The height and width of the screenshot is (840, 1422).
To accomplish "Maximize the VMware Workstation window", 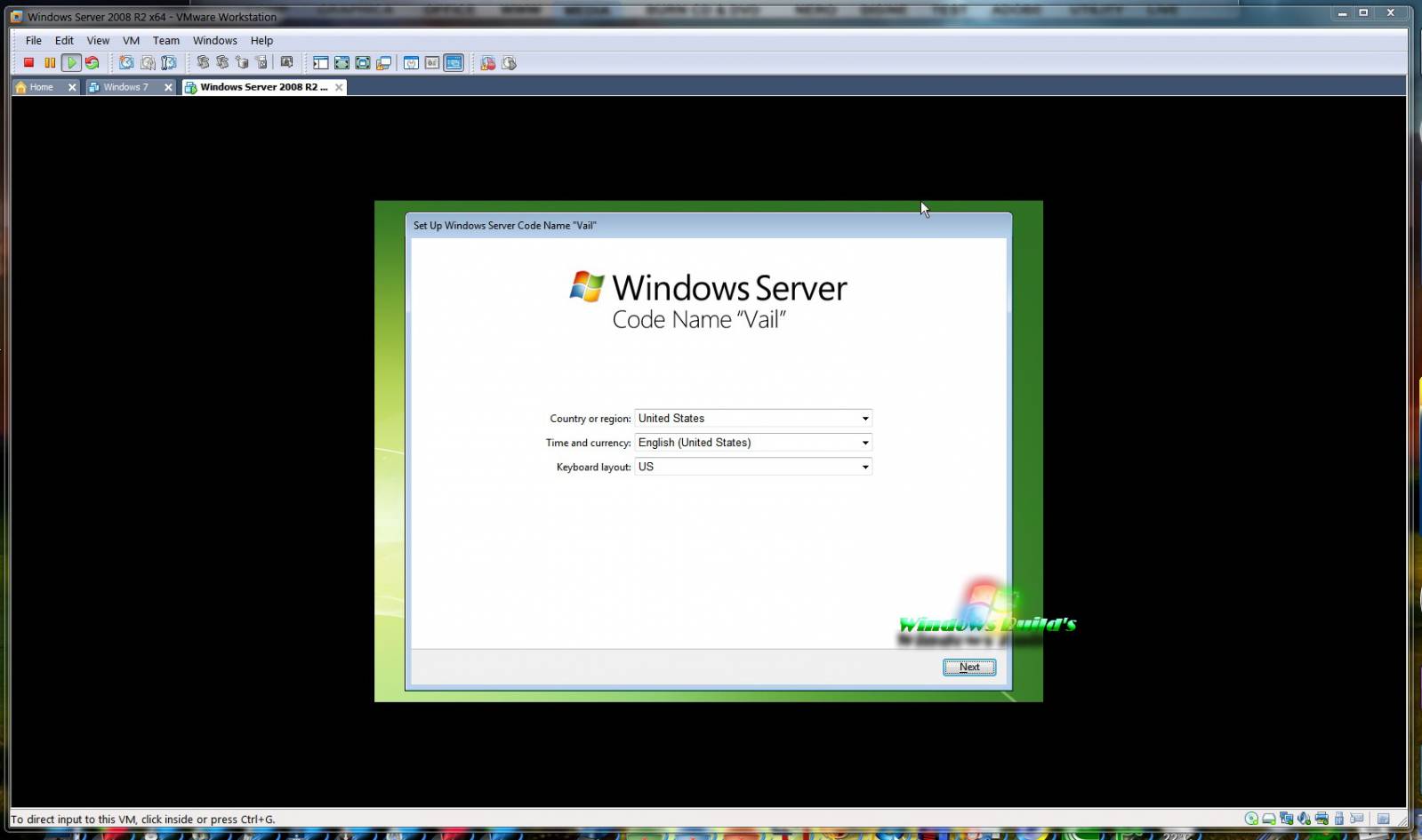I will [1363, 13].
